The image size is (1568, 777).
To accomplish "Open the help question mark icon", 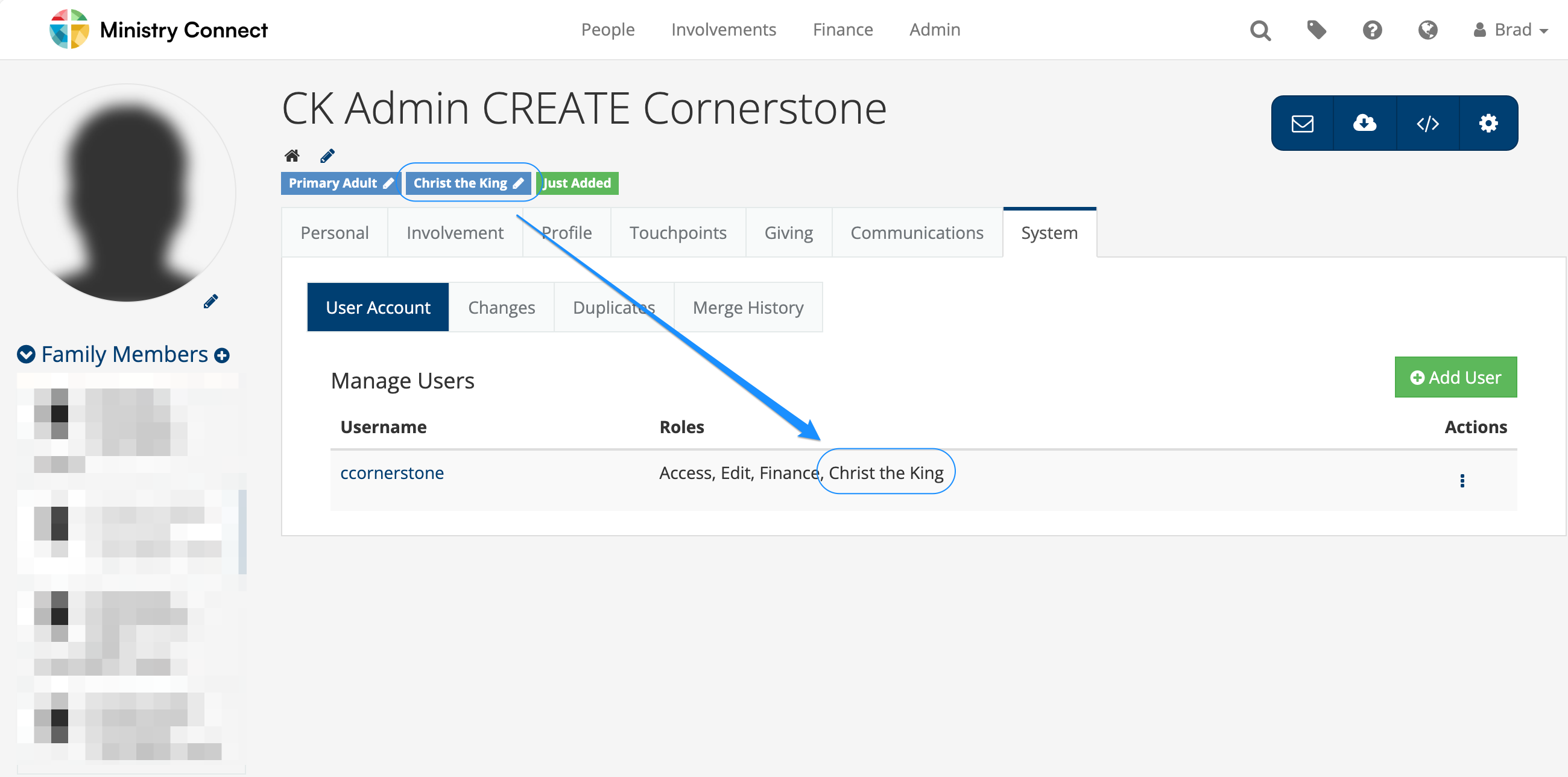I will point(1372,30).
